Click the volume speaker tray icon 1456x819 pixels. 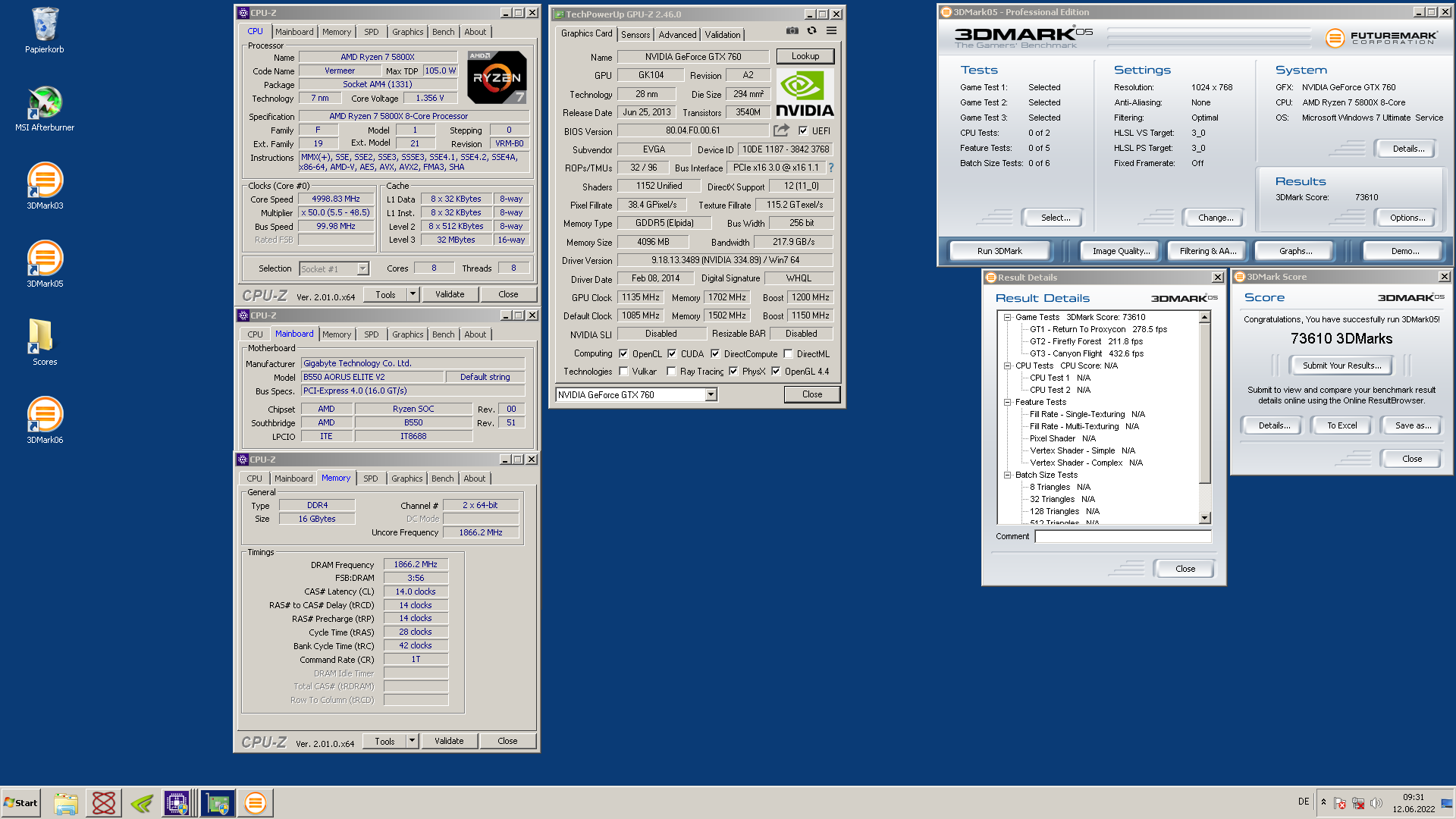pos(1376,803)
